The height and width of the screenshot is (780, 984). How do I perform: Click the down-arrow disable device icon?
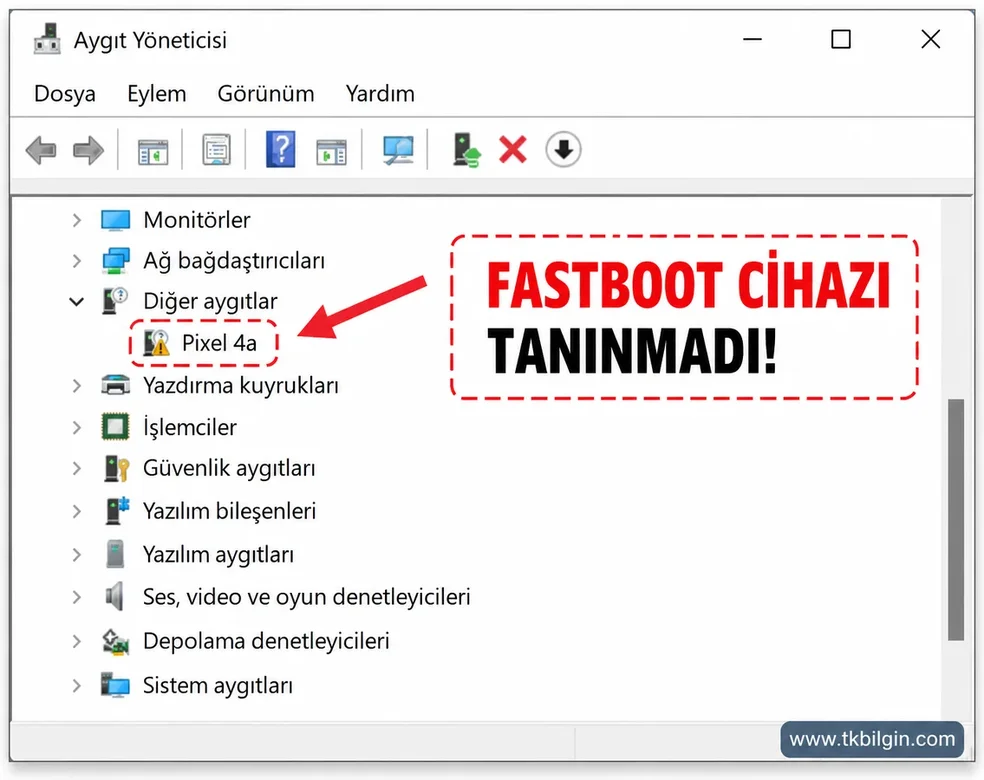pyautogui.click(x=564, y=149)
